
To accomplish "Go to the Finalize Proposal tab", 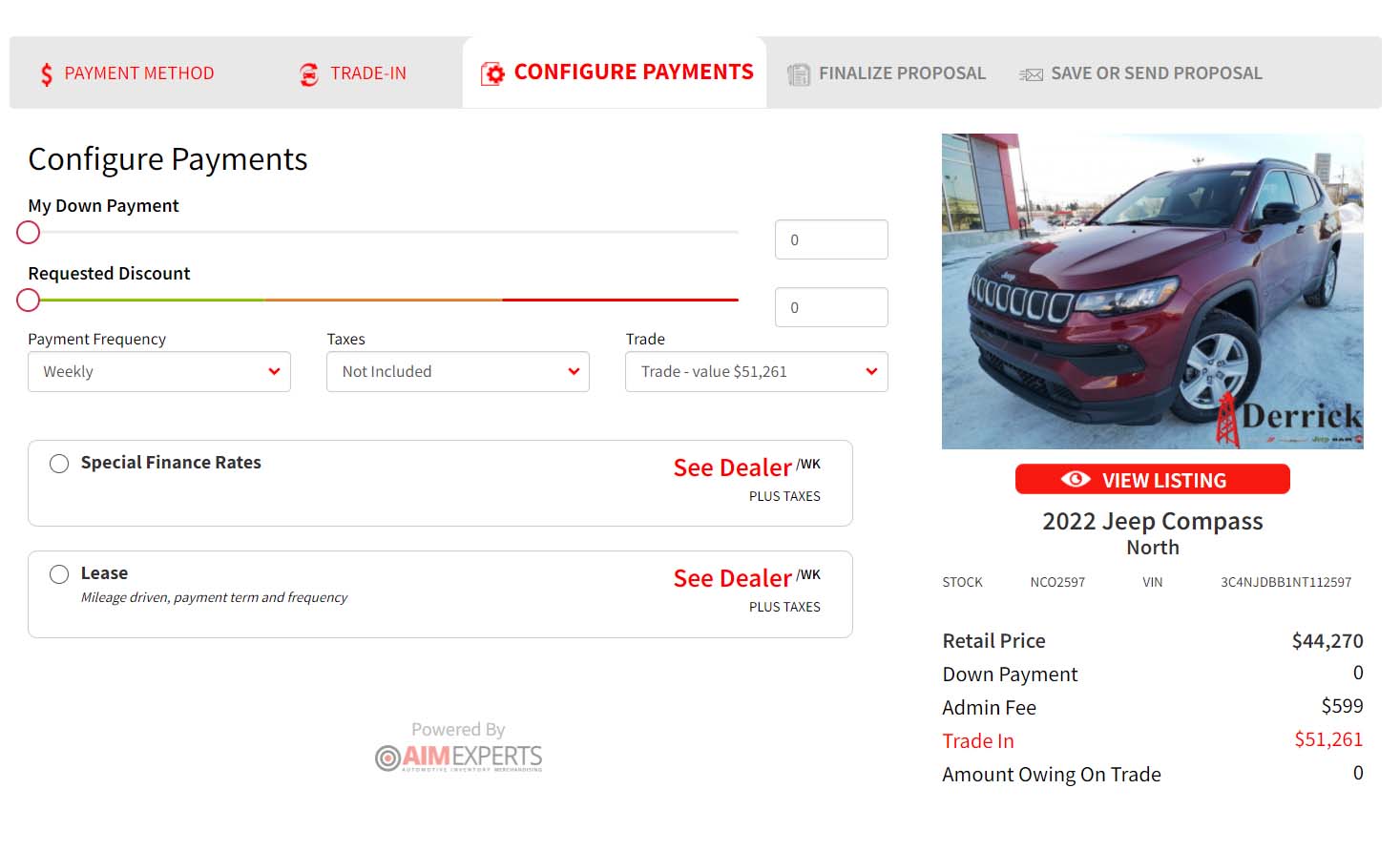I will 887,73.
